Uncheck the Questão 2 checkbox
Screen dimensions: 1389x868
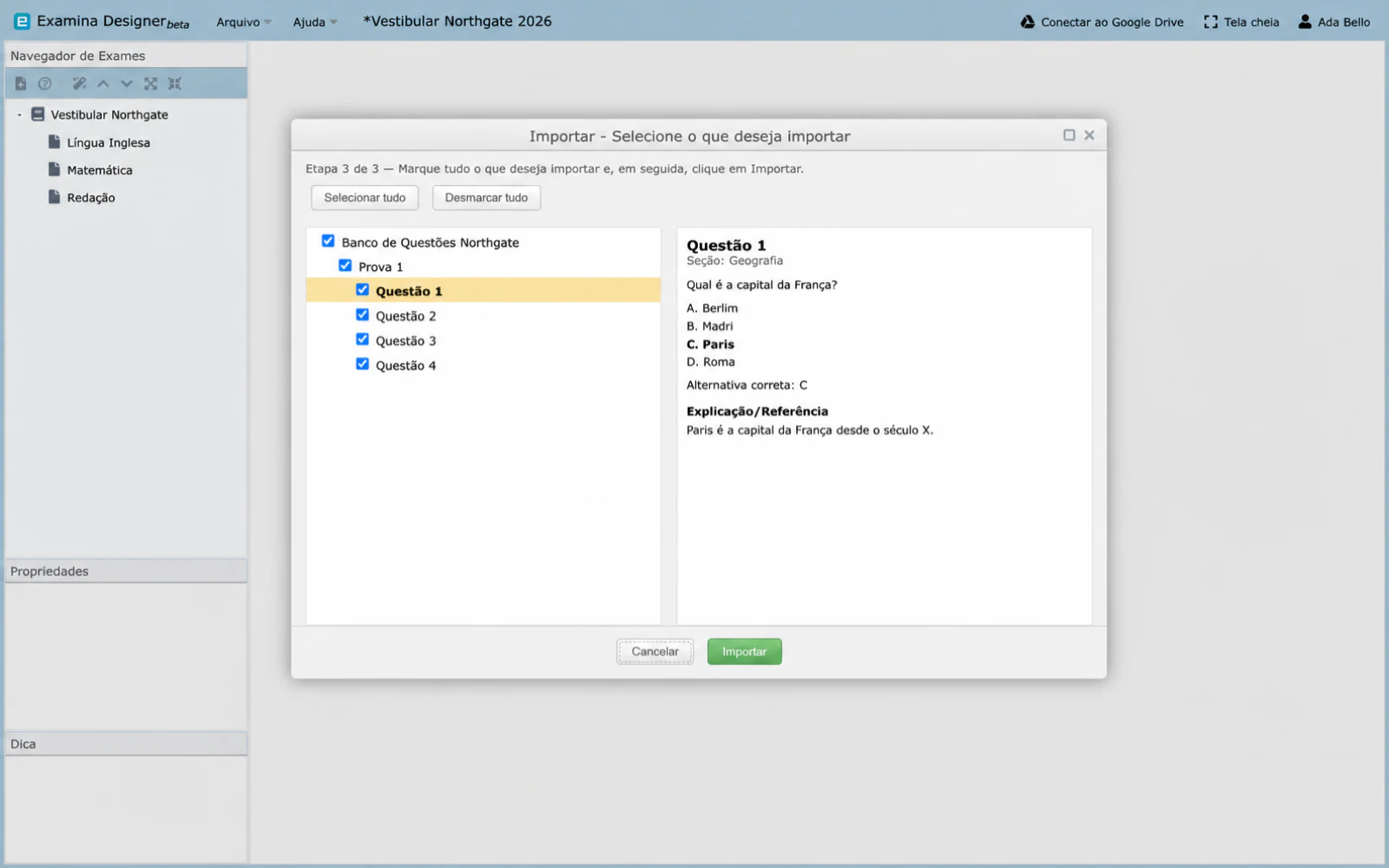click(363, 315)
